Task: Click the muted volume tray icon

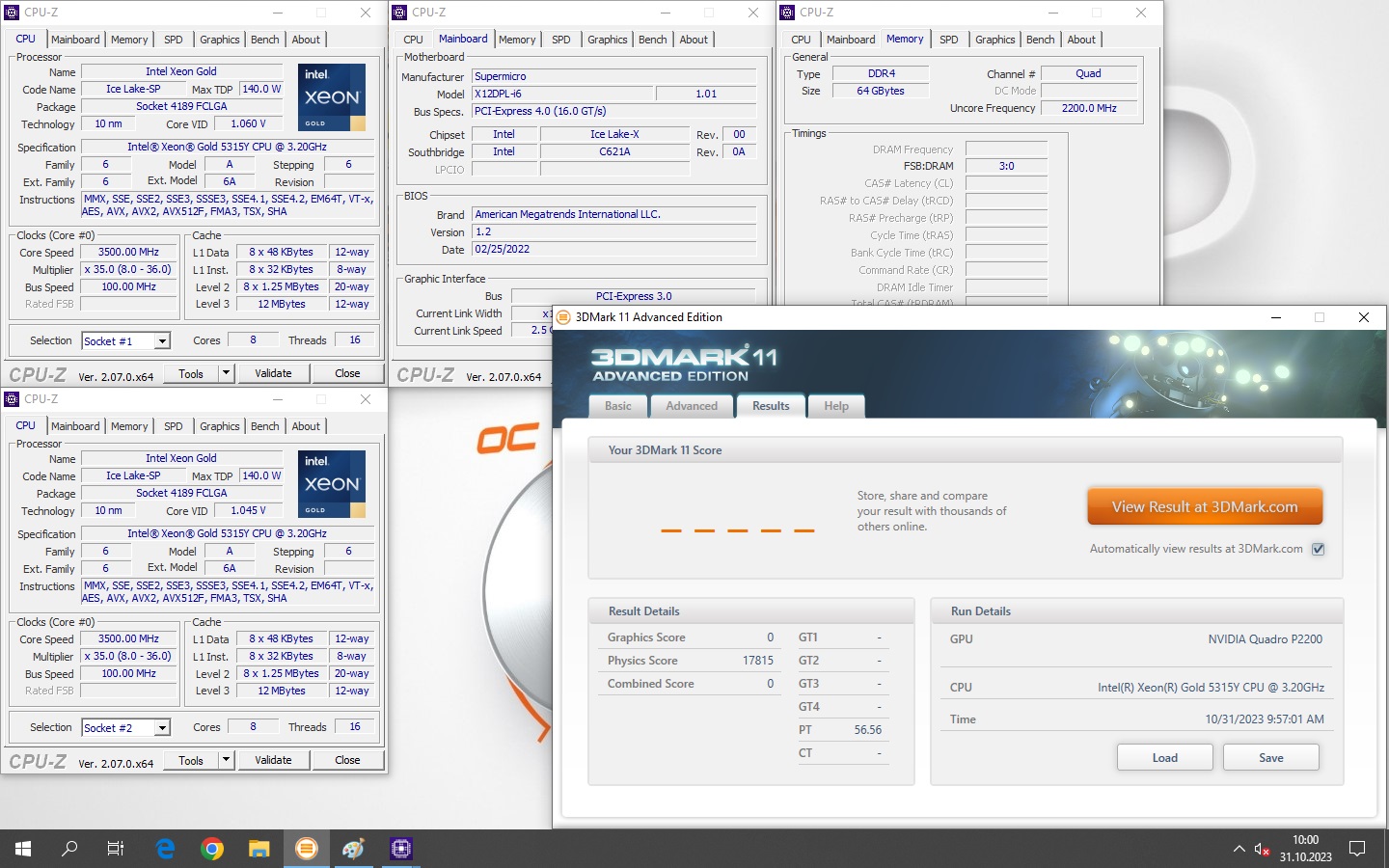Action: pos(1262,849)
